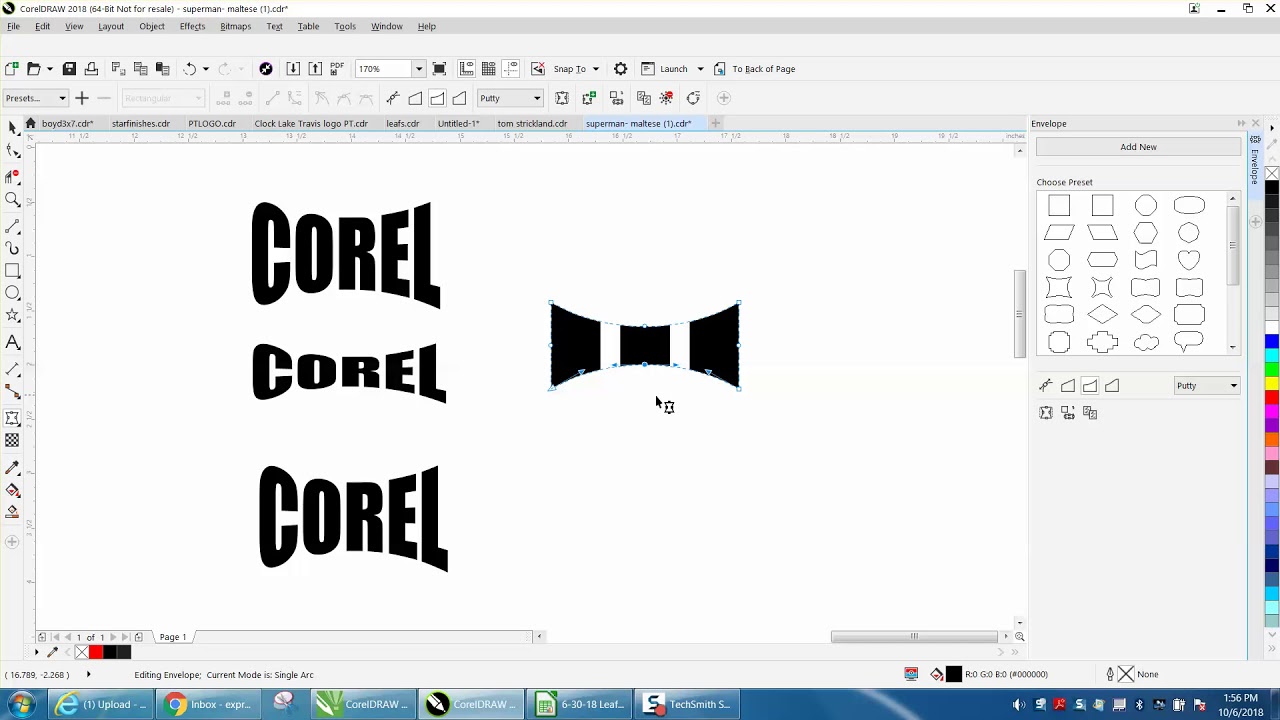Viewport: 1280px width, 720px height.
Task: Open the Presets dropdown in property bar
Action: [x=35, y=98]
